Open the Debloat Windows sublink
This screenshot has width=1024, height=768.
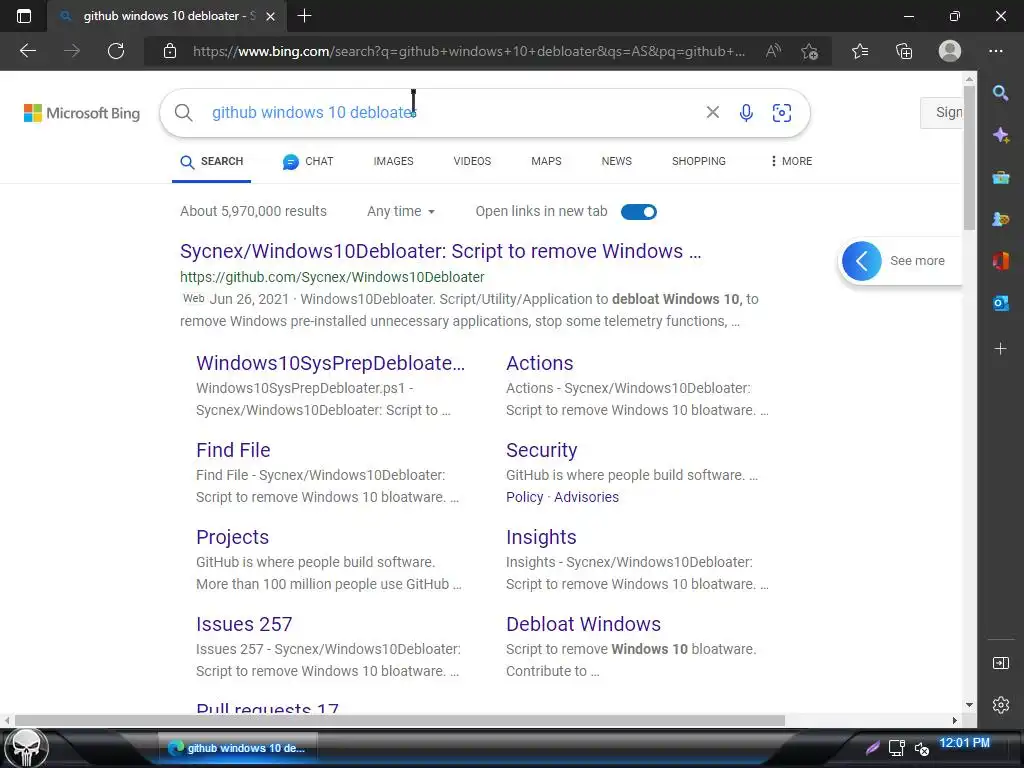583,624
